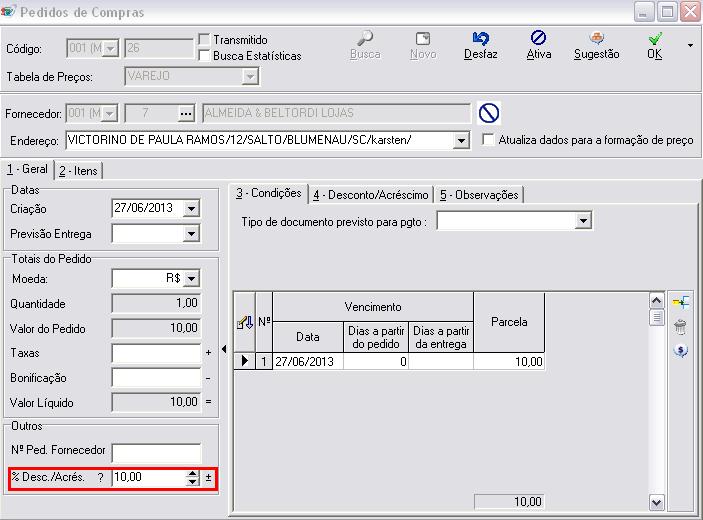Click the Desfaz undo icon
Image resolution: width=703 pixels, height=520 pixels.
[x=481, y=40]
